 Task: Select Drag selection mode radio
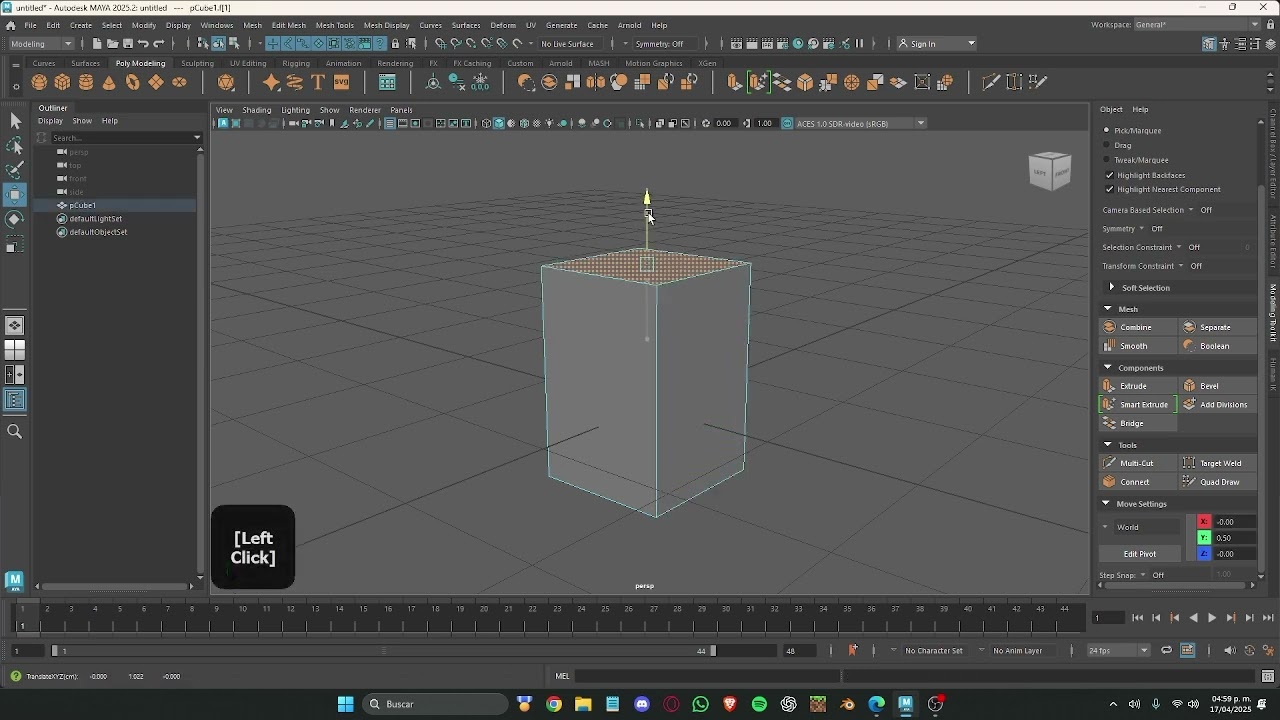pos(1107,145)
